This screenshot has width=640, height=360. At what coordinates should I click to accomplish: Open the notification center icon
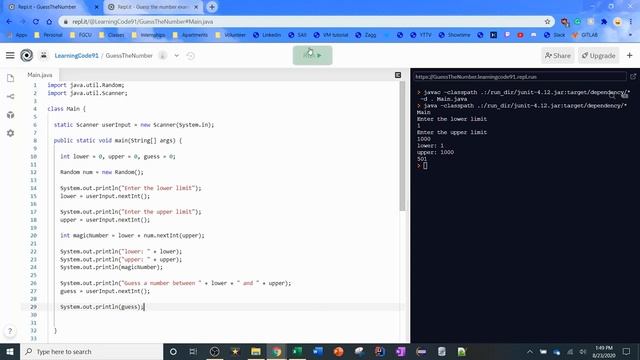coord(626,351)
